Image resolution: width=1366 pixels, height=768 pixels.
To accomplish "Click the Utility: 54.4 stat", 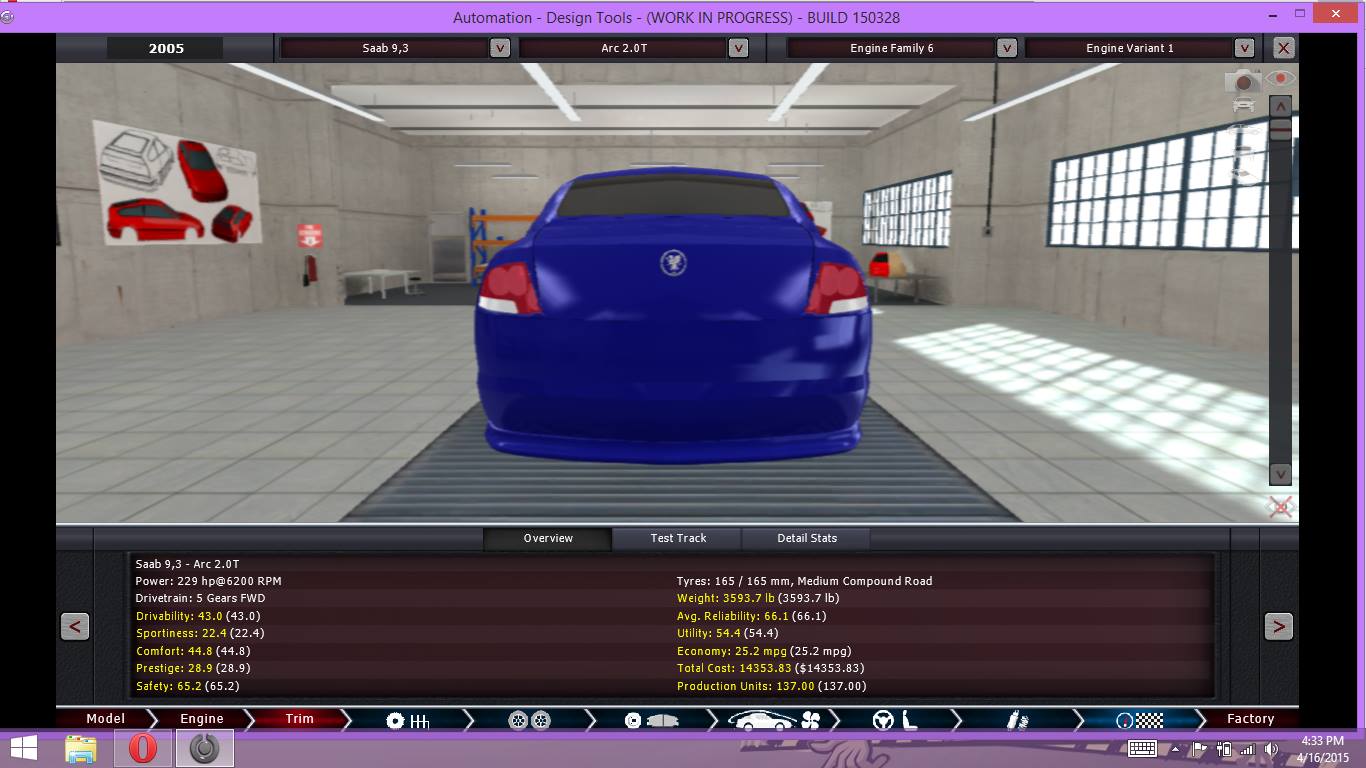I will point(727,633).
